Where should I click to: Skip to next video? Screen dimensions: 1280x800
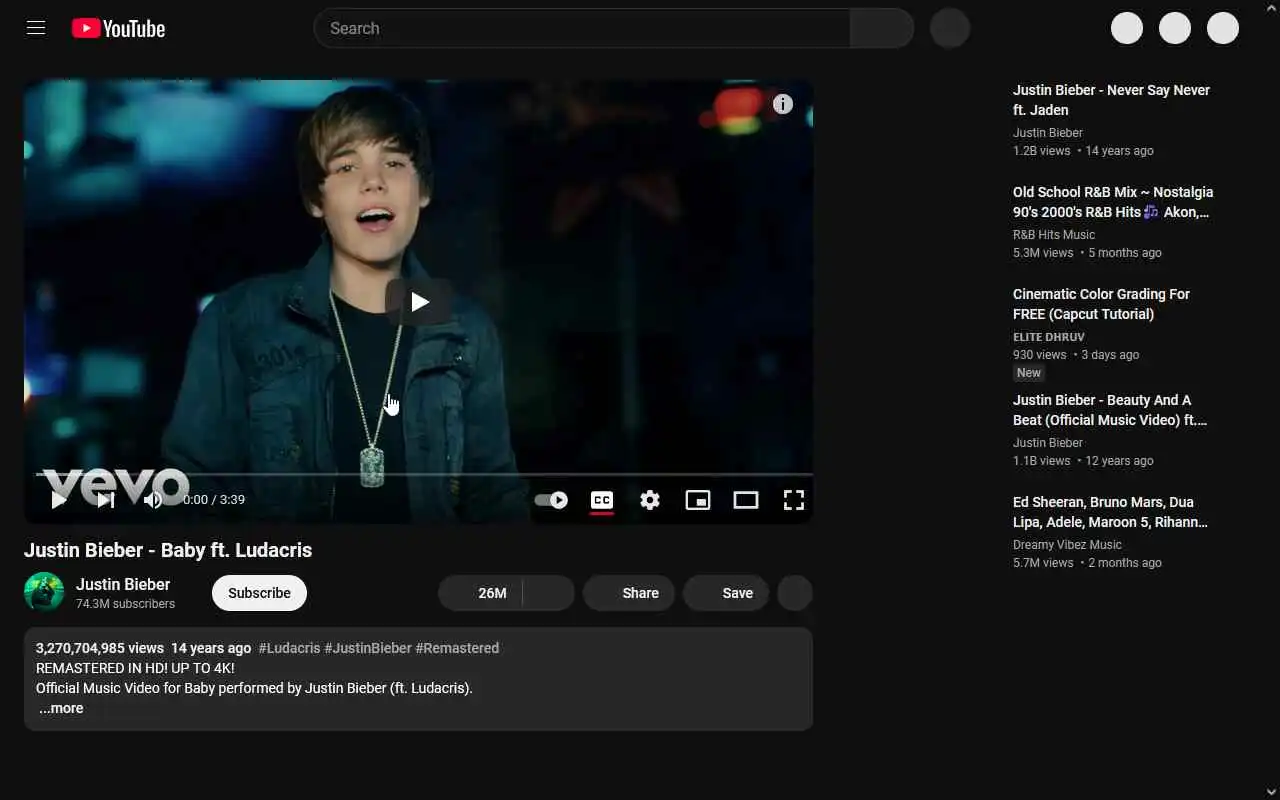coord(106,500)
